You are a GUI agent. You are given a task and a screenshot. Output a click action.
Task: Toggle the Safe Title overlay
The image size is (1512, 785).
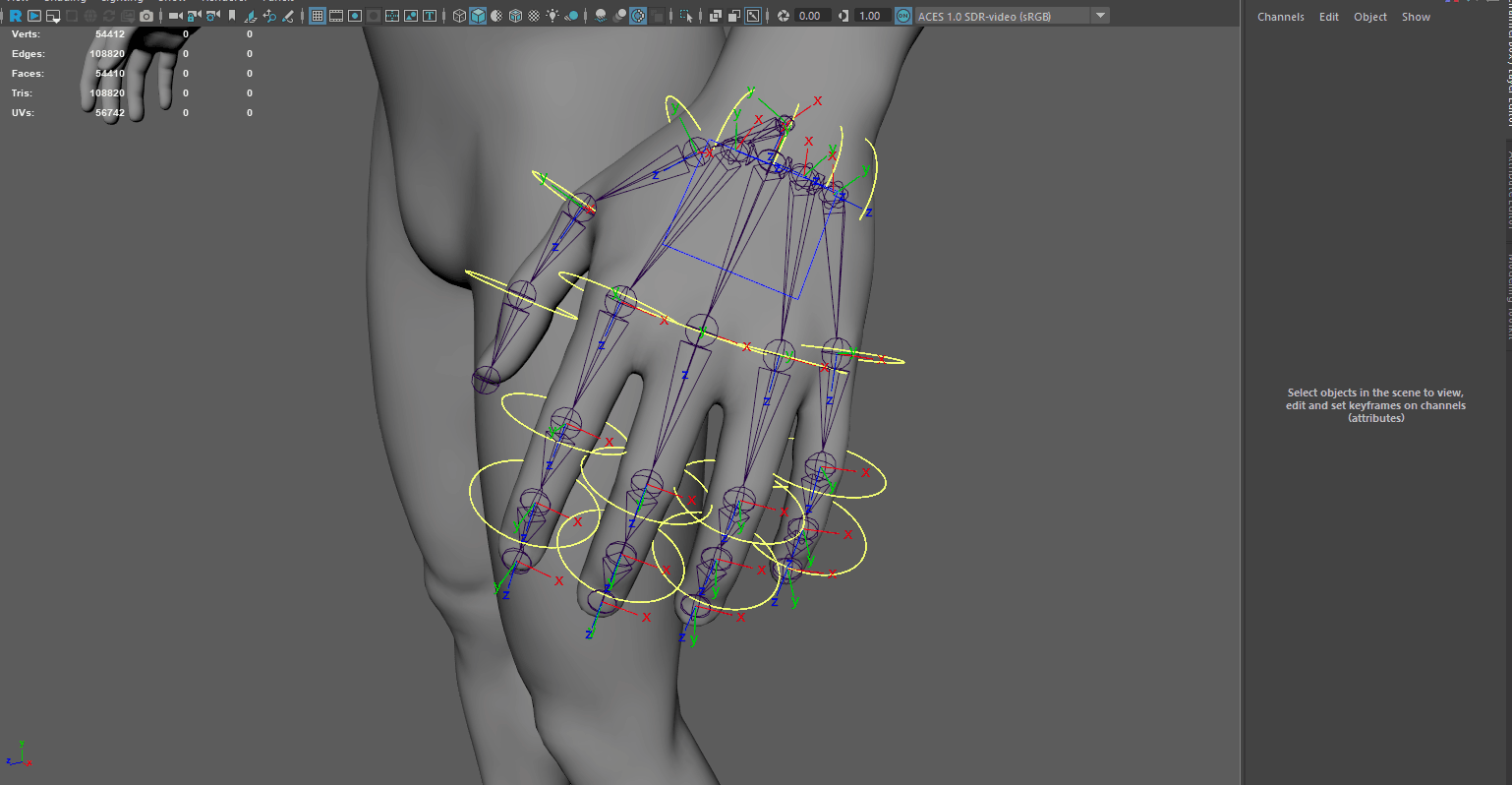pyautogui.click(x=430, y=16)
